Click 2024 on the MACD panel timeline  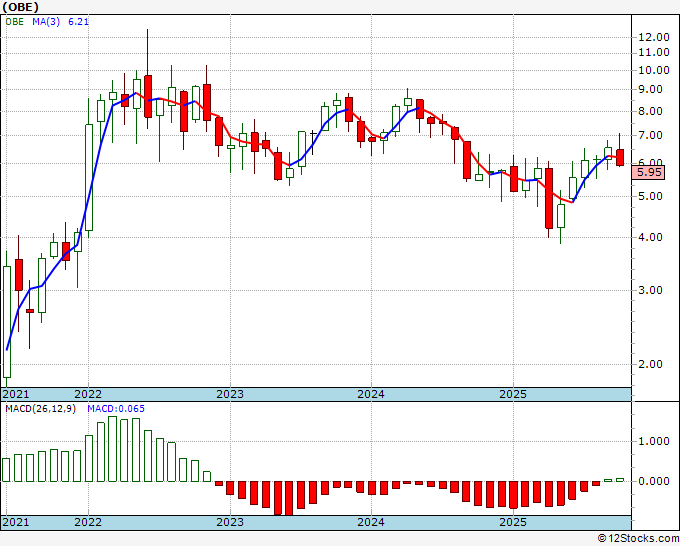tap(371, 522)
